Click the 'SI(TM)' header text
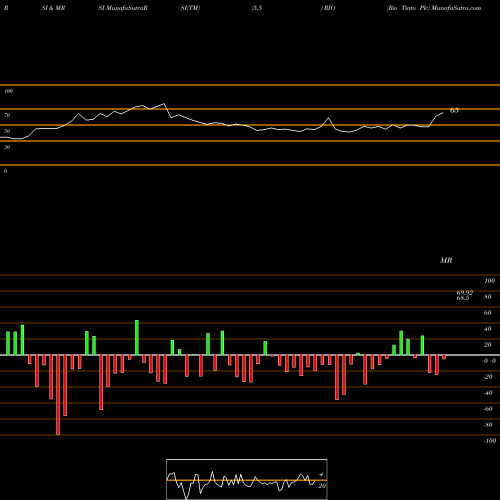500x500 pixels. click(x=190, y=8)
